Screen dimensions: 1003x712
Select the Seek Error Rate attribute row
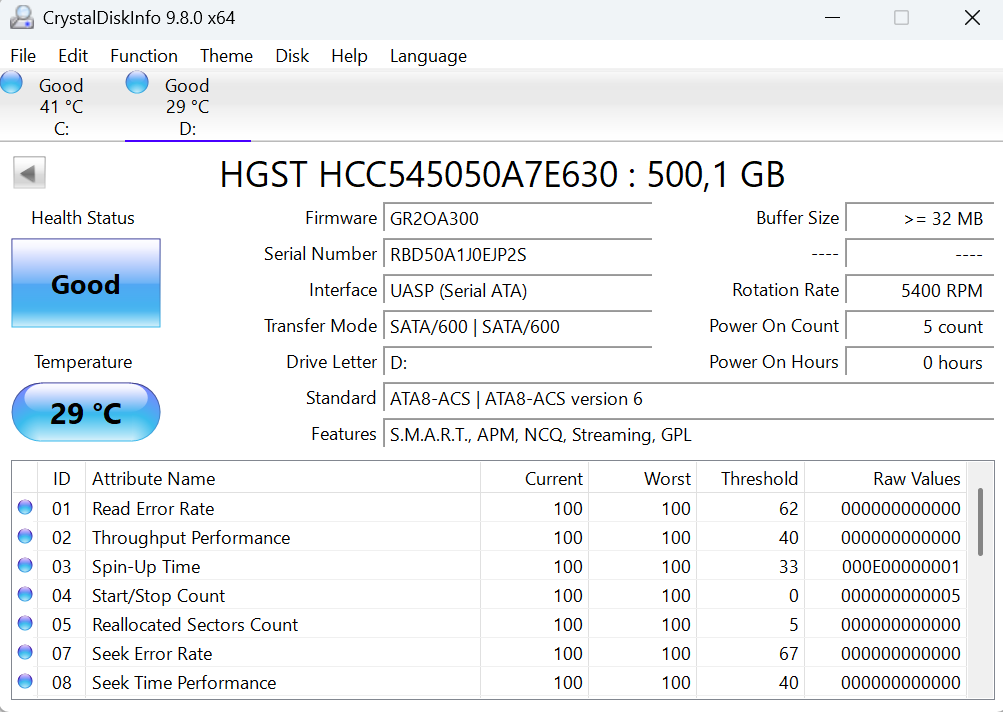489,654
